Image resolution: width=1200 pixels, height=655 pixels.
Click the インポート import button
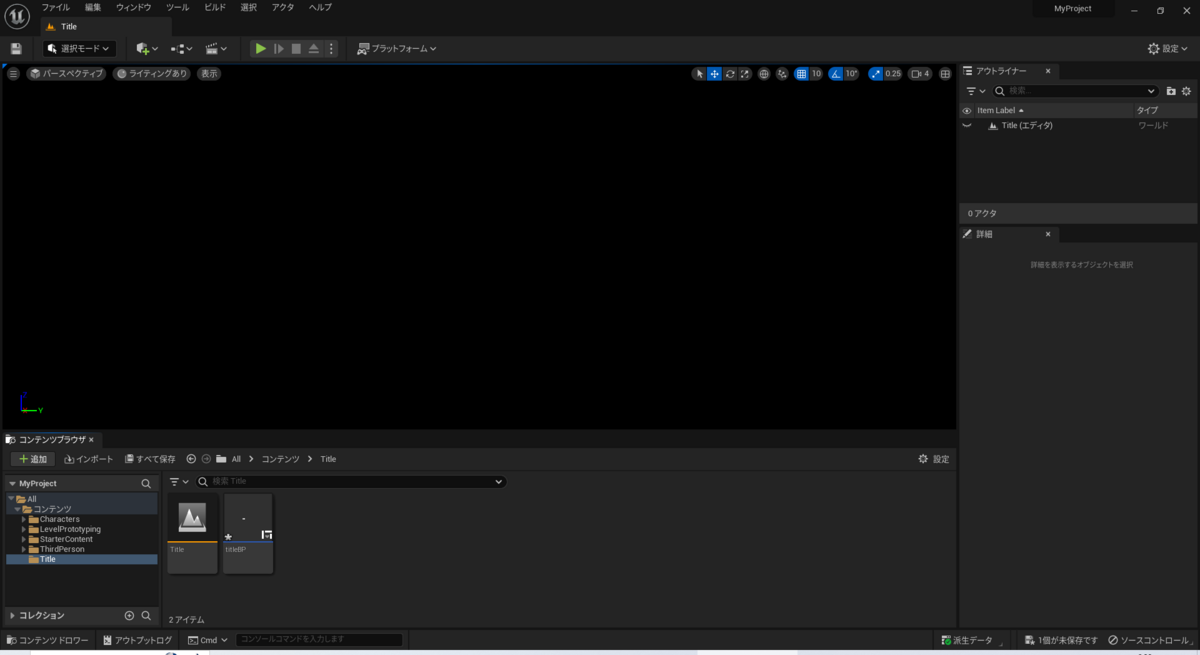(x=89, y=459)
